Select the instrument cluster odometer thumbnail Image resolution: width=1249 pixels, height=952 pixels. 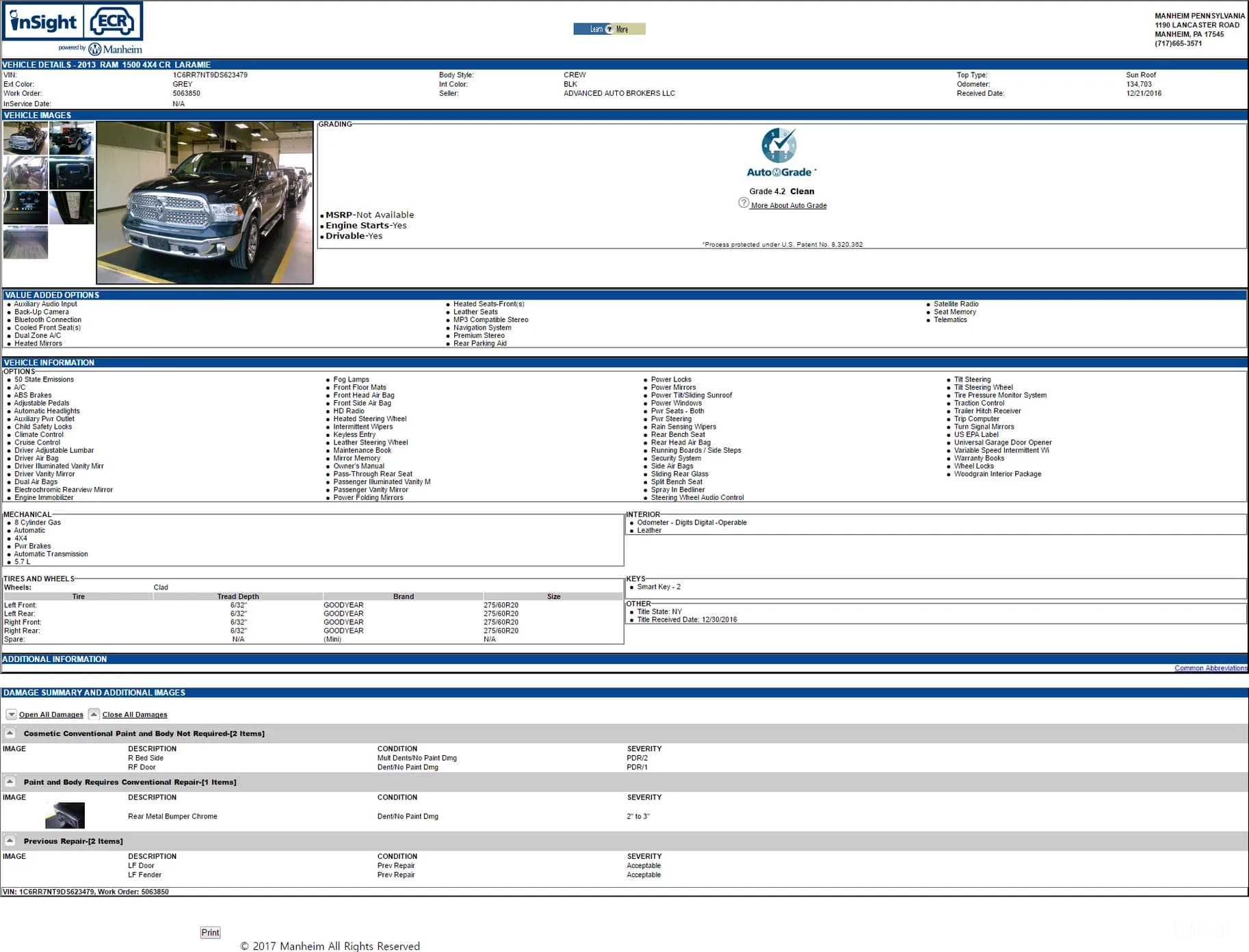(26, 208)
